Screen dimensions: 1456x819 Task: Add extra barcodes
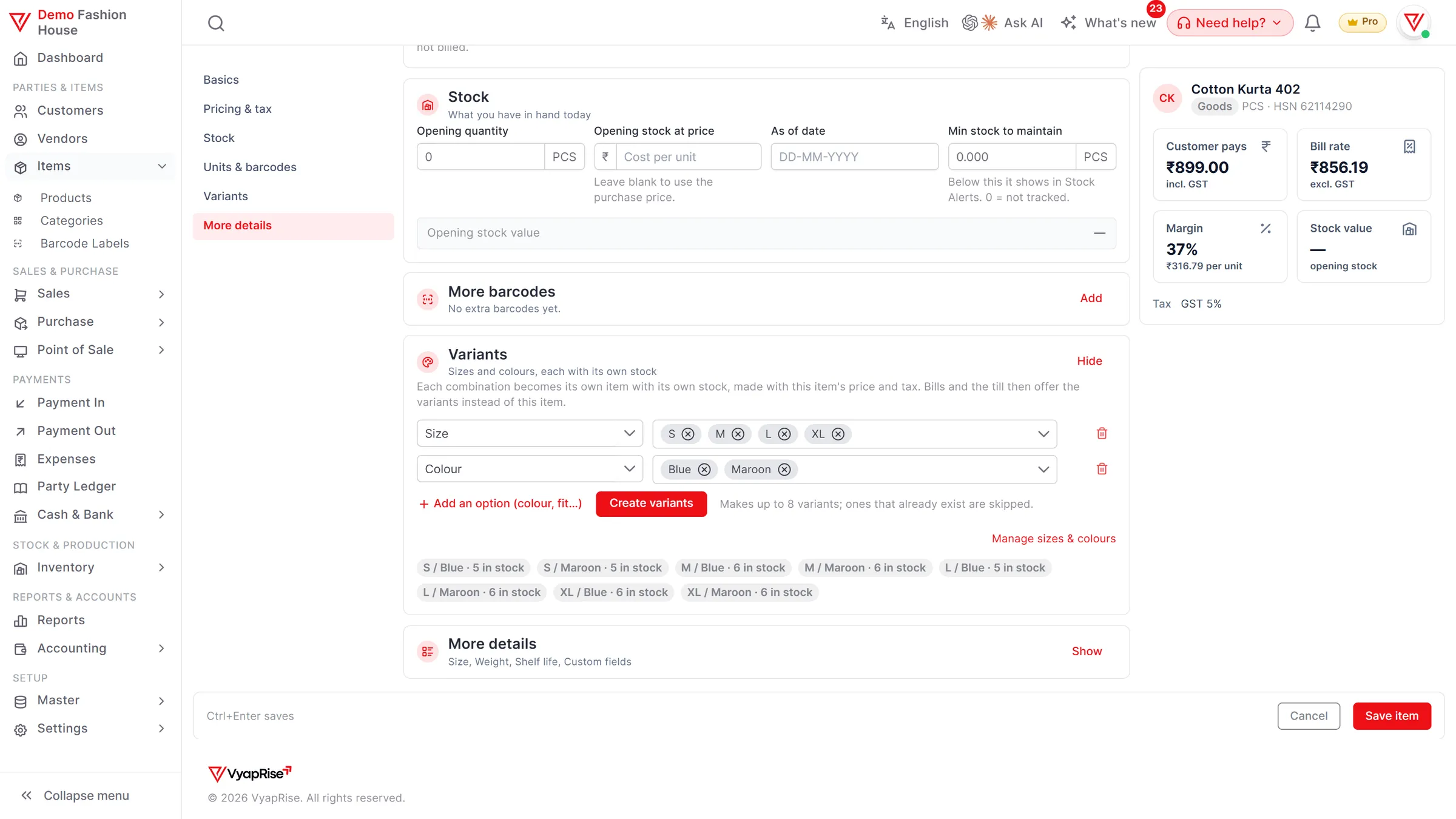[1091, 298]
